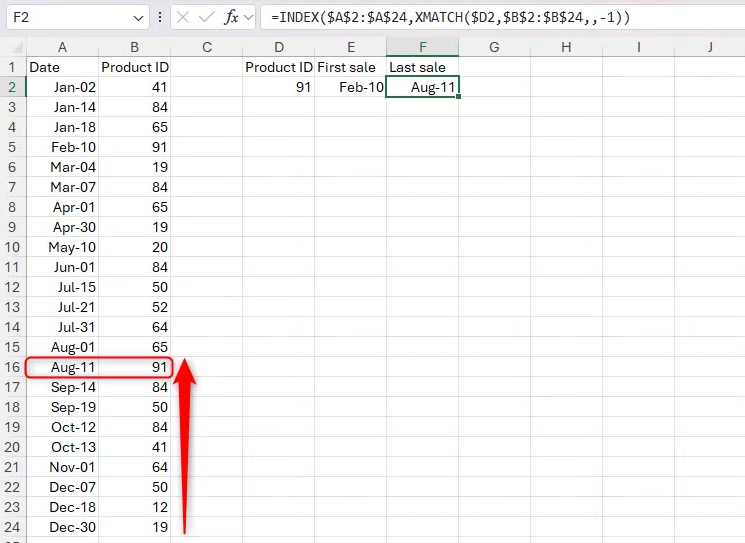Image resolution: width=745 pixels, height=543 pixels.
Task: Click the First sale header cell
Action: [x=351, y=67]
